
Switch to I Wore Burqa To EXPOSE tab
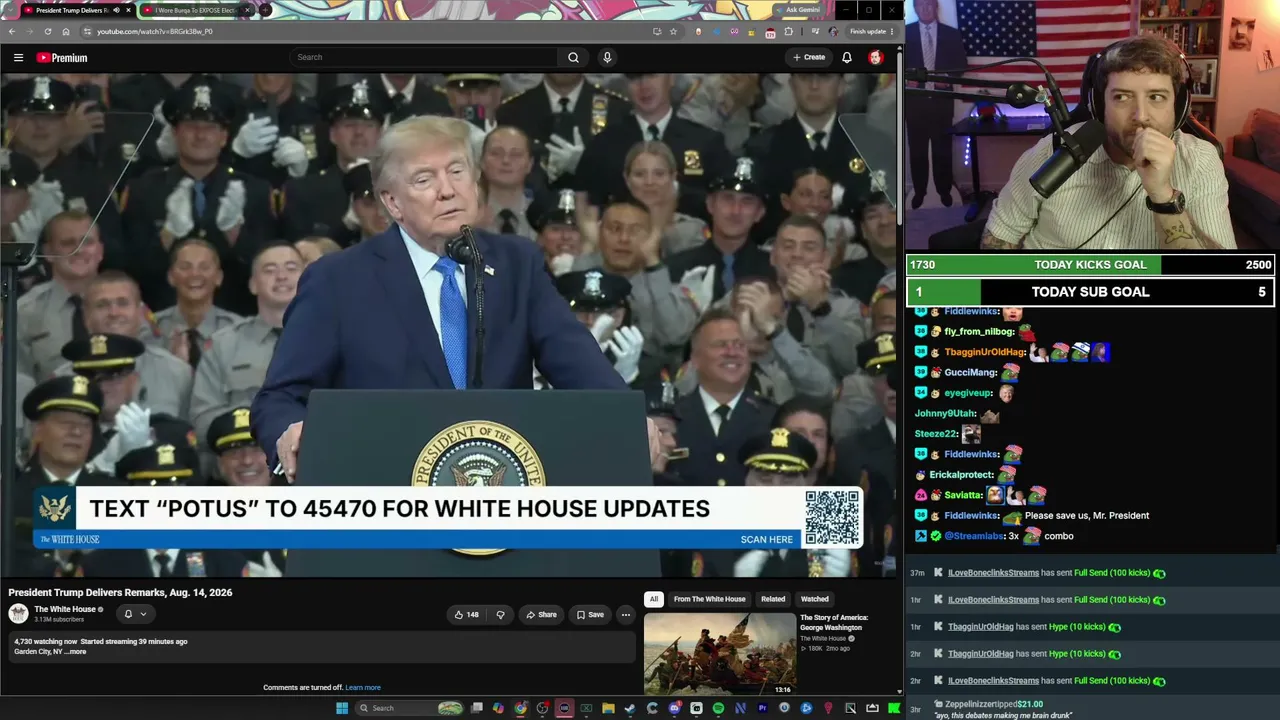197,10
